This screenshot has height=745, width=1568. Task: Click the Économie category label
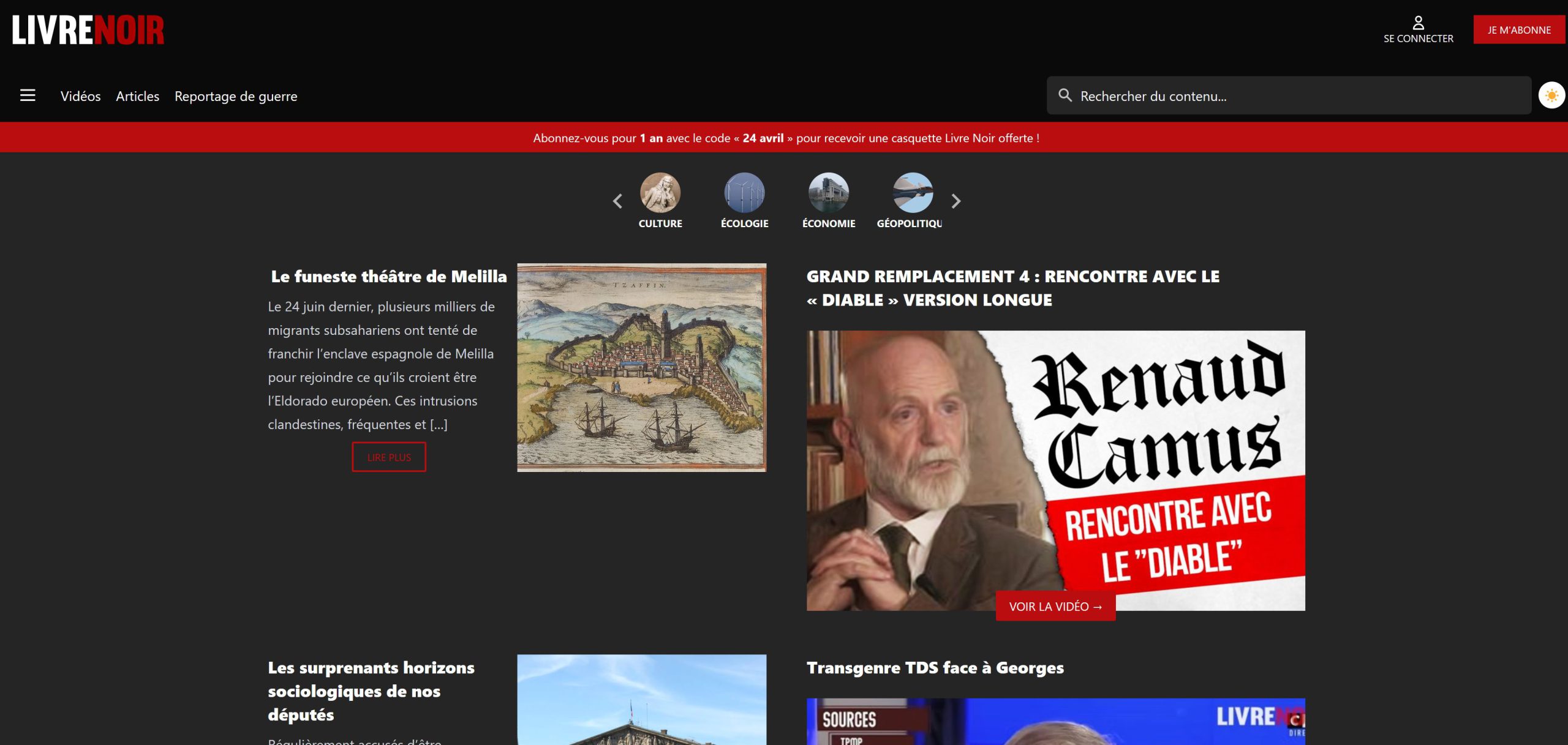829,224
